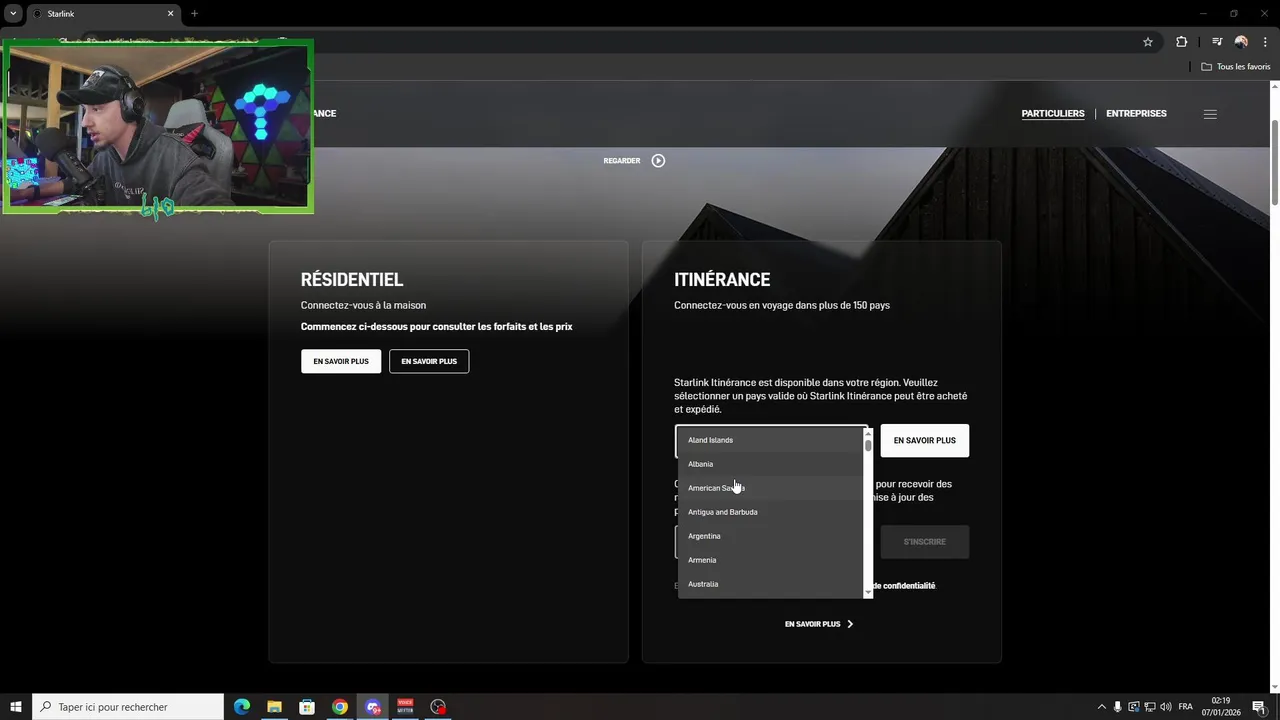Open the round red-black taskbar app icon
Viewport: 1280px width, 720px height.
point(438,707)
